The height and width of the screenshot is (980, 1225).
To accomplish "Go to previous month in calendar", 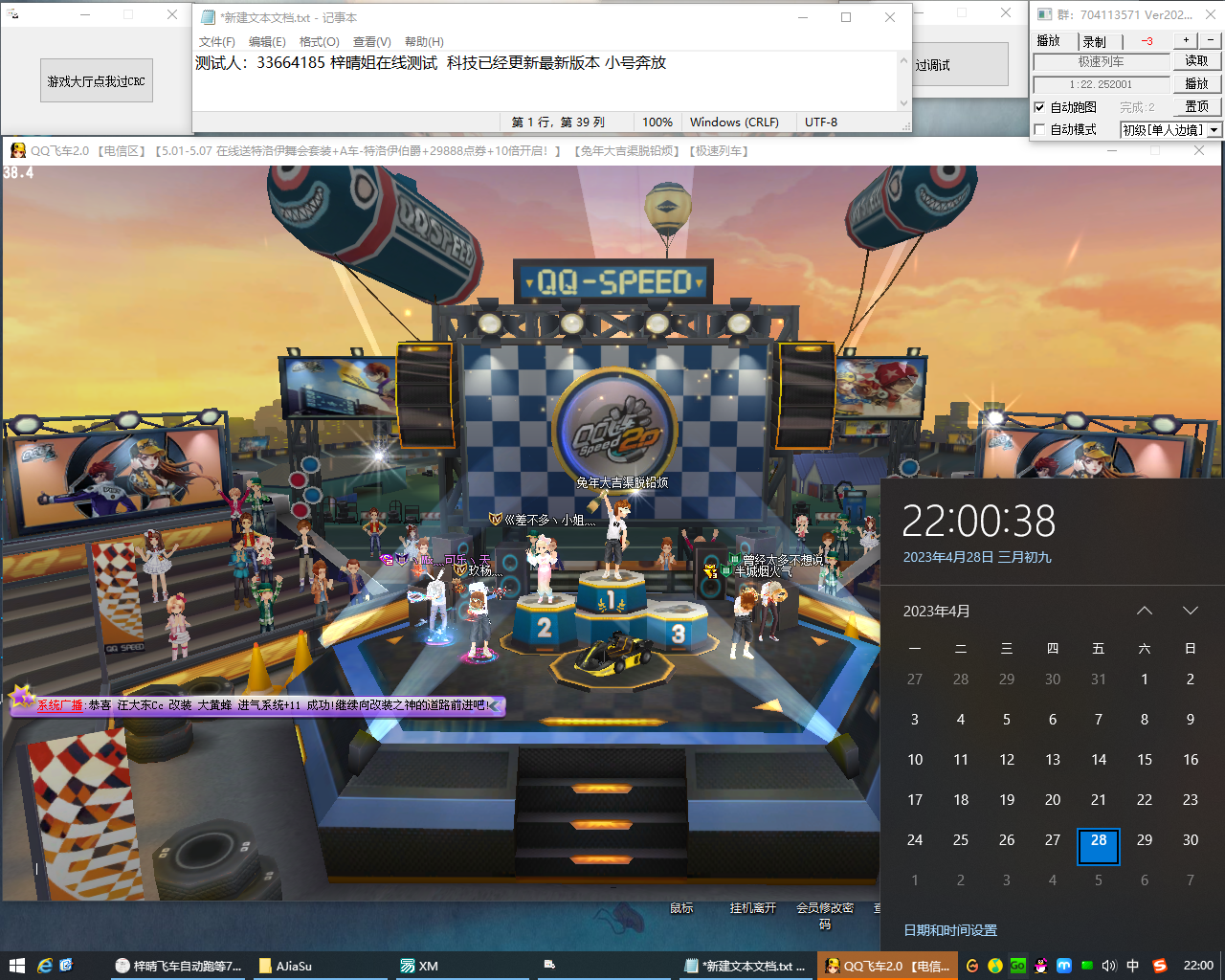I will point(1144,611).
